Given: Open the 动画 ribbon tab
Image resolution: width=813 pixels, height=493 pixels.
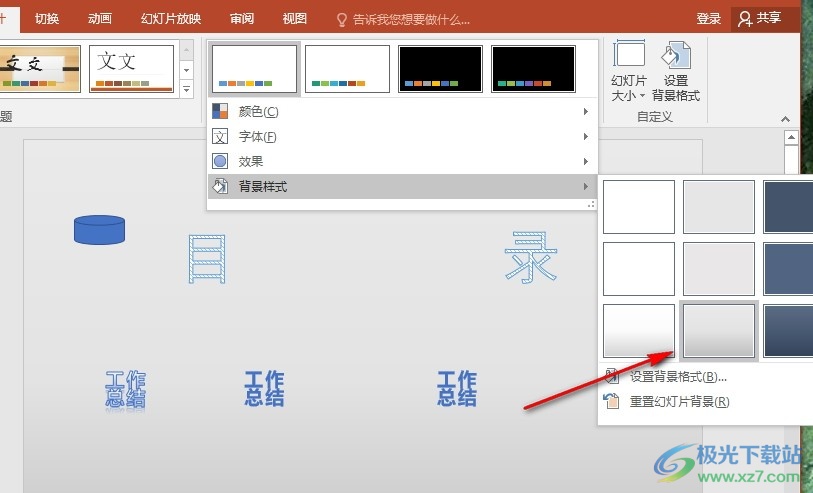Looking at the screenshot, I should coord(100,19).
